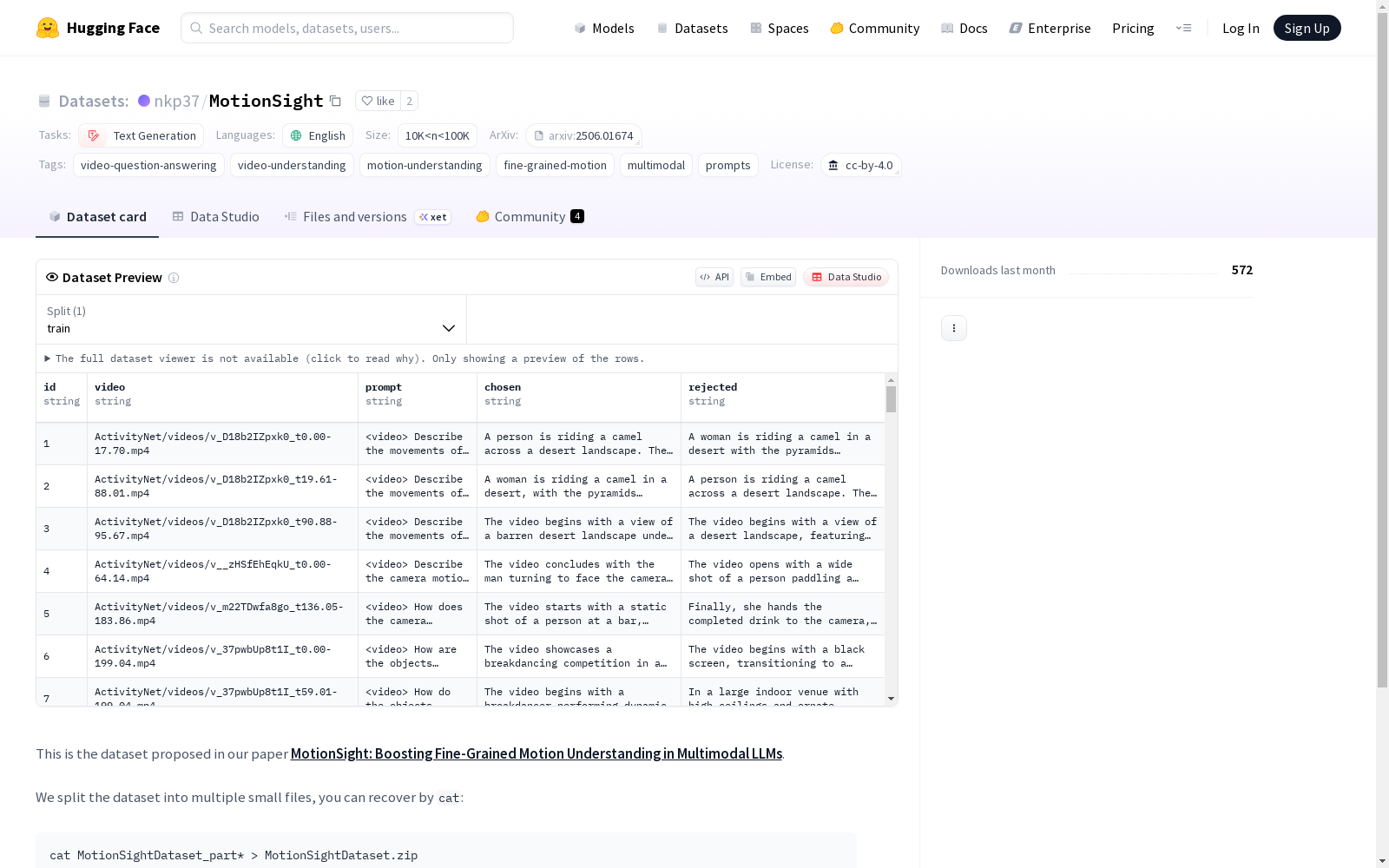Open the Community tab with 4 discussions
Screen dimensions: 1389x868
(530, 217)
